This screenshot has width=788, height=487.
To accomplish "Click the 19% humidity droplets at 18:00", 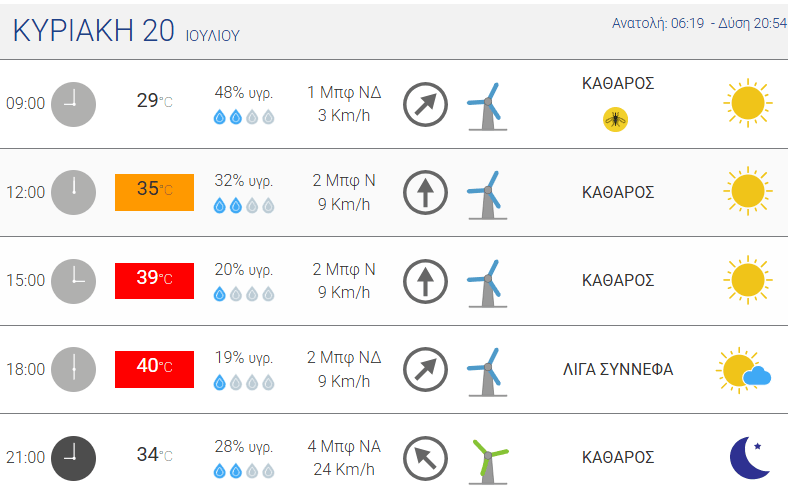I will (244, 383).
